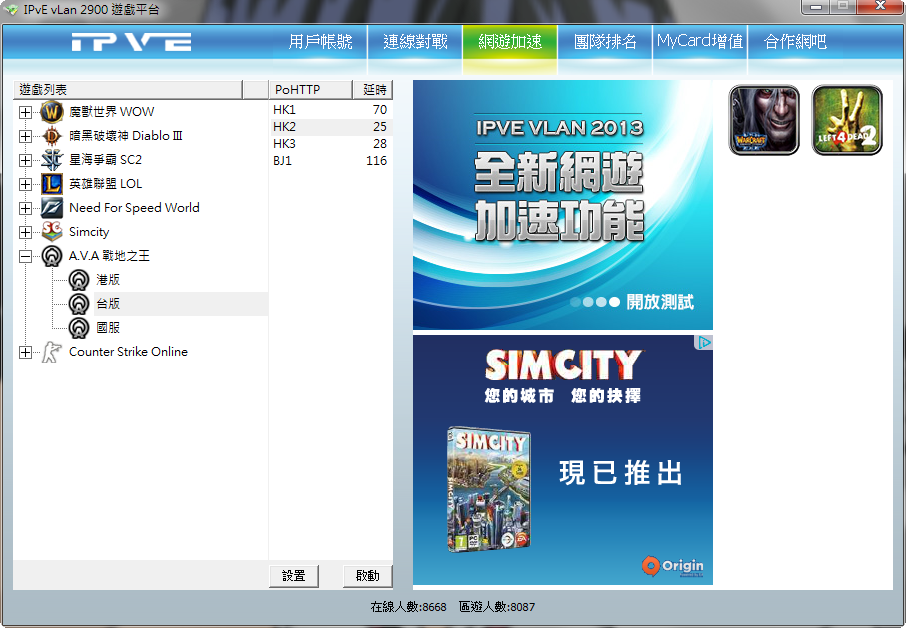Image resolution: width=906 pixels, height=628 pixels.
Task: Open the Left 4 Dead 2 icon
Action: pyautogui.click(x=847, y=120)
